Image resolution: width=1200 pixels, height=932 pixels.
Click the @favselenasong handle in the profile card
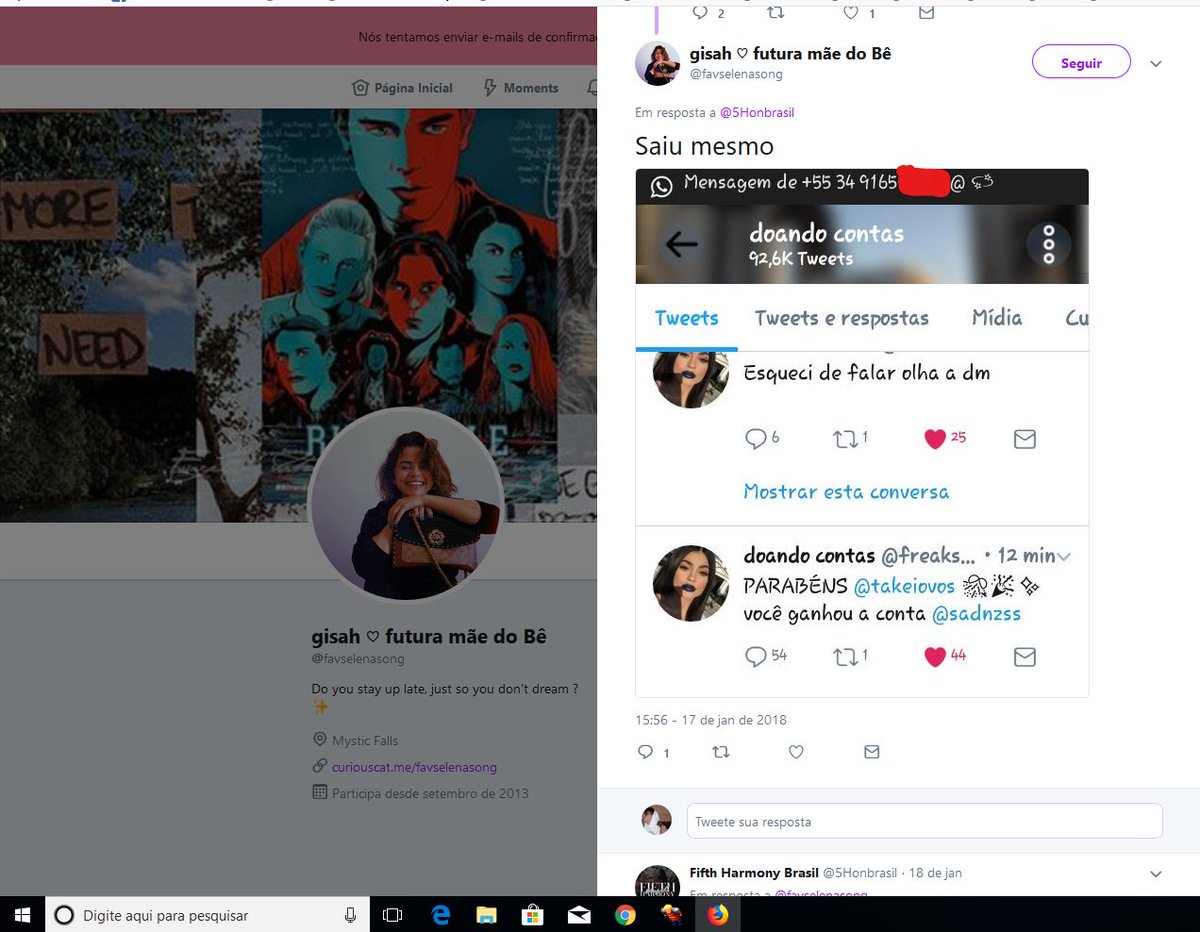[x=358, y=660]
